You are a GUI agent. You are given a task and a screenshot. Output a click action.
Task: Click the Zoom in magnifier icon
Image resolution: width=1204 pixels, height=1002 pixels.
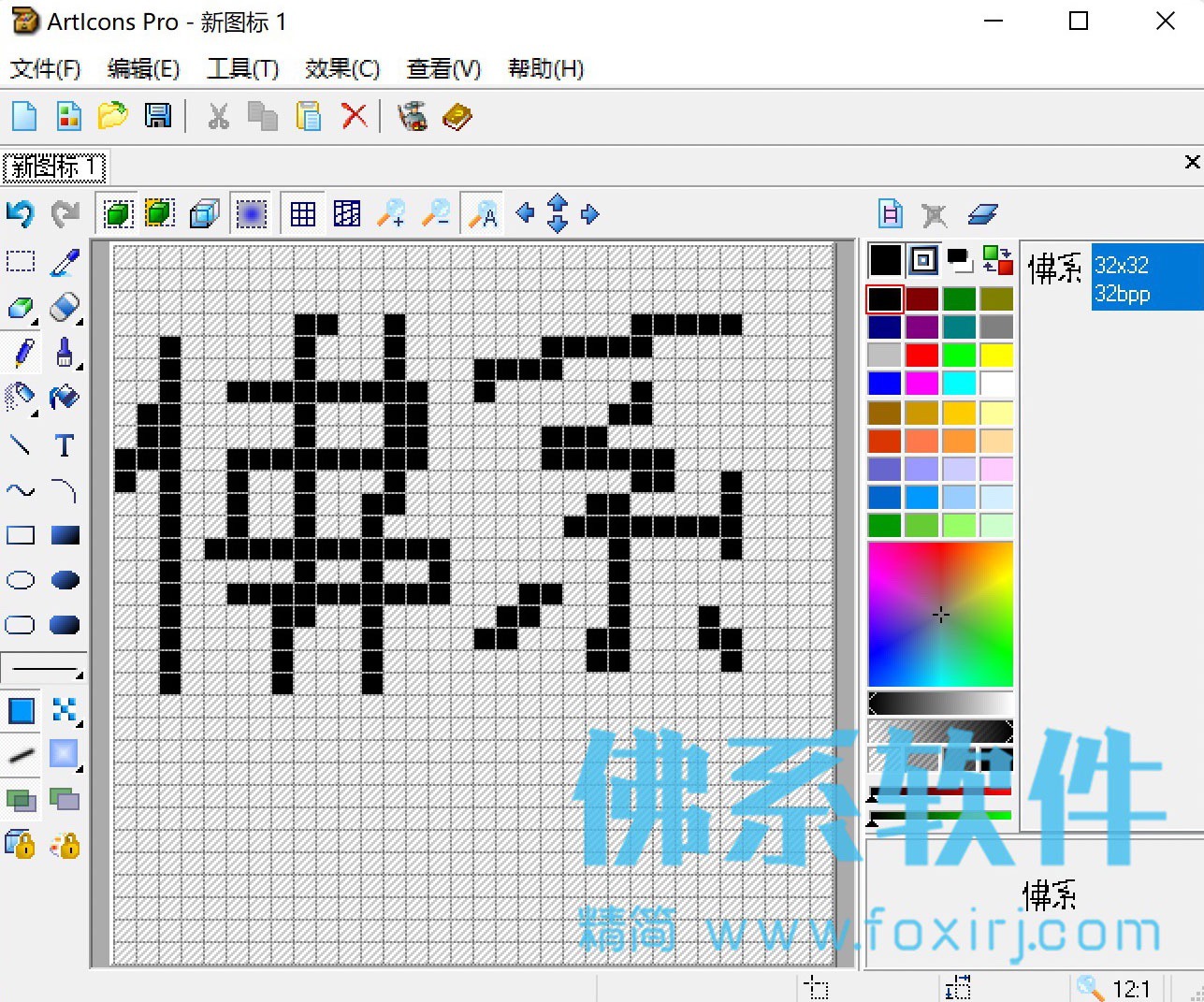tap(391, 214)
